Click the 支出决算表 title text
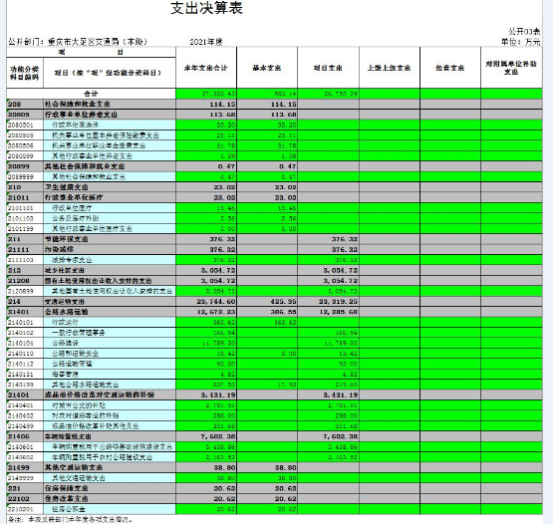The image size is (554, 529). click(207, 8)
